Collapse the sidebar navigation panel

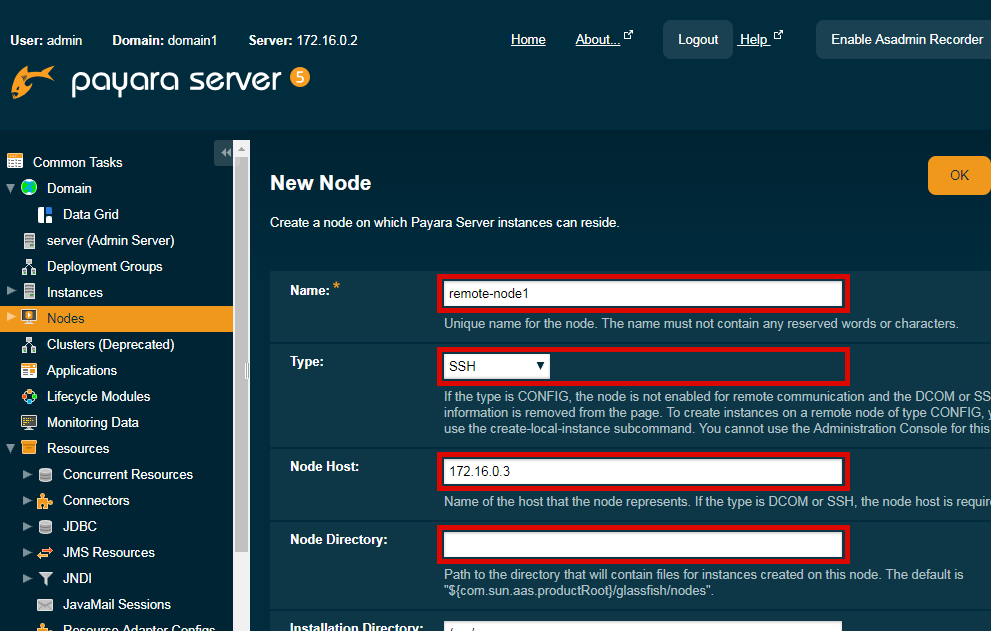225,152
